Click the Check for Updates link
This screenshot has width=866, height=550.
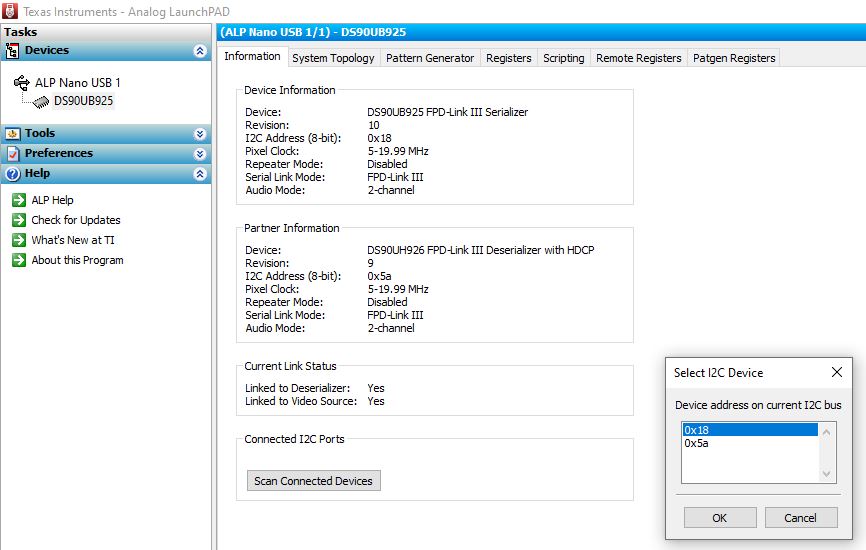[76, 220]
